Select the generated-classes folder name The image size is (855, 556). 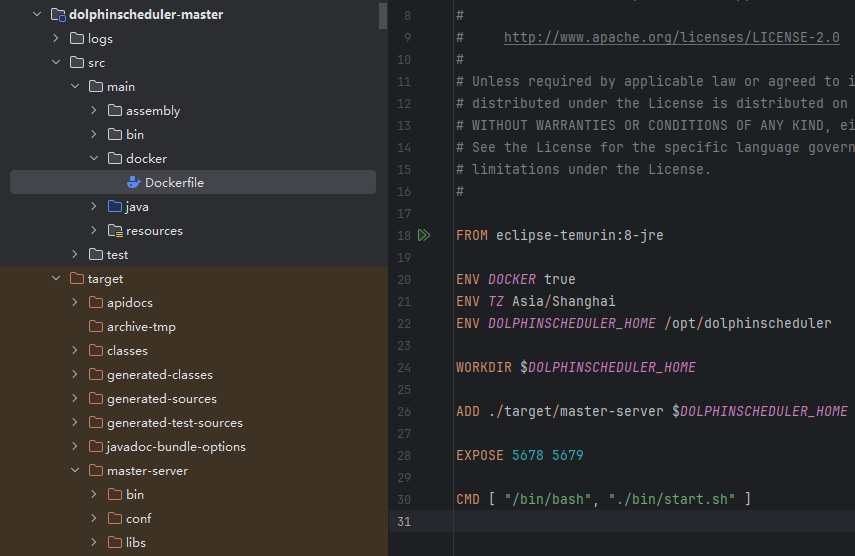pos(160,374)
